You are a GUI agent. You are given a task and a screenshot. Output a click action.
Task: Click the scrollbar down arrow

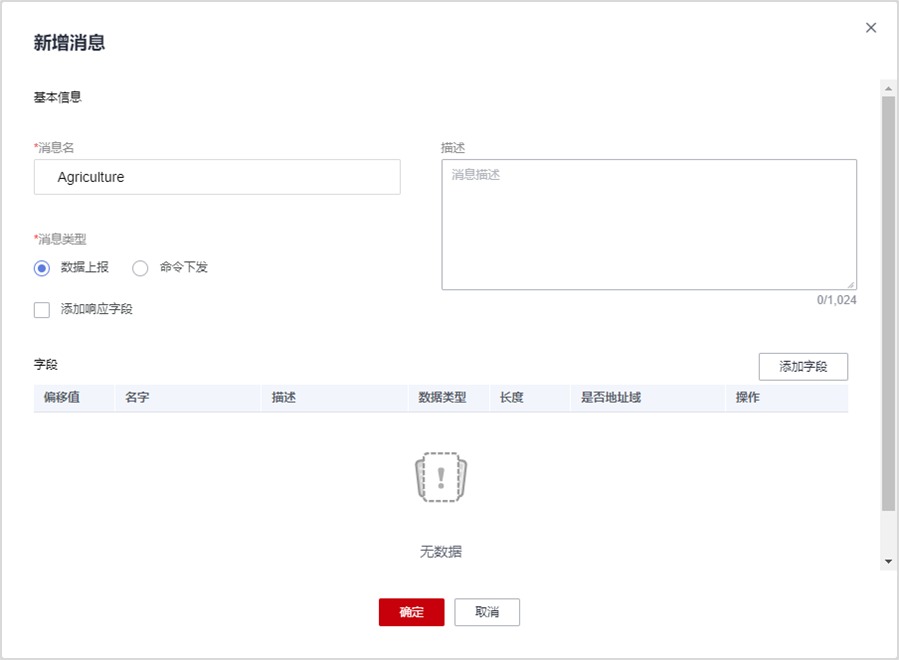click(888, 563)
